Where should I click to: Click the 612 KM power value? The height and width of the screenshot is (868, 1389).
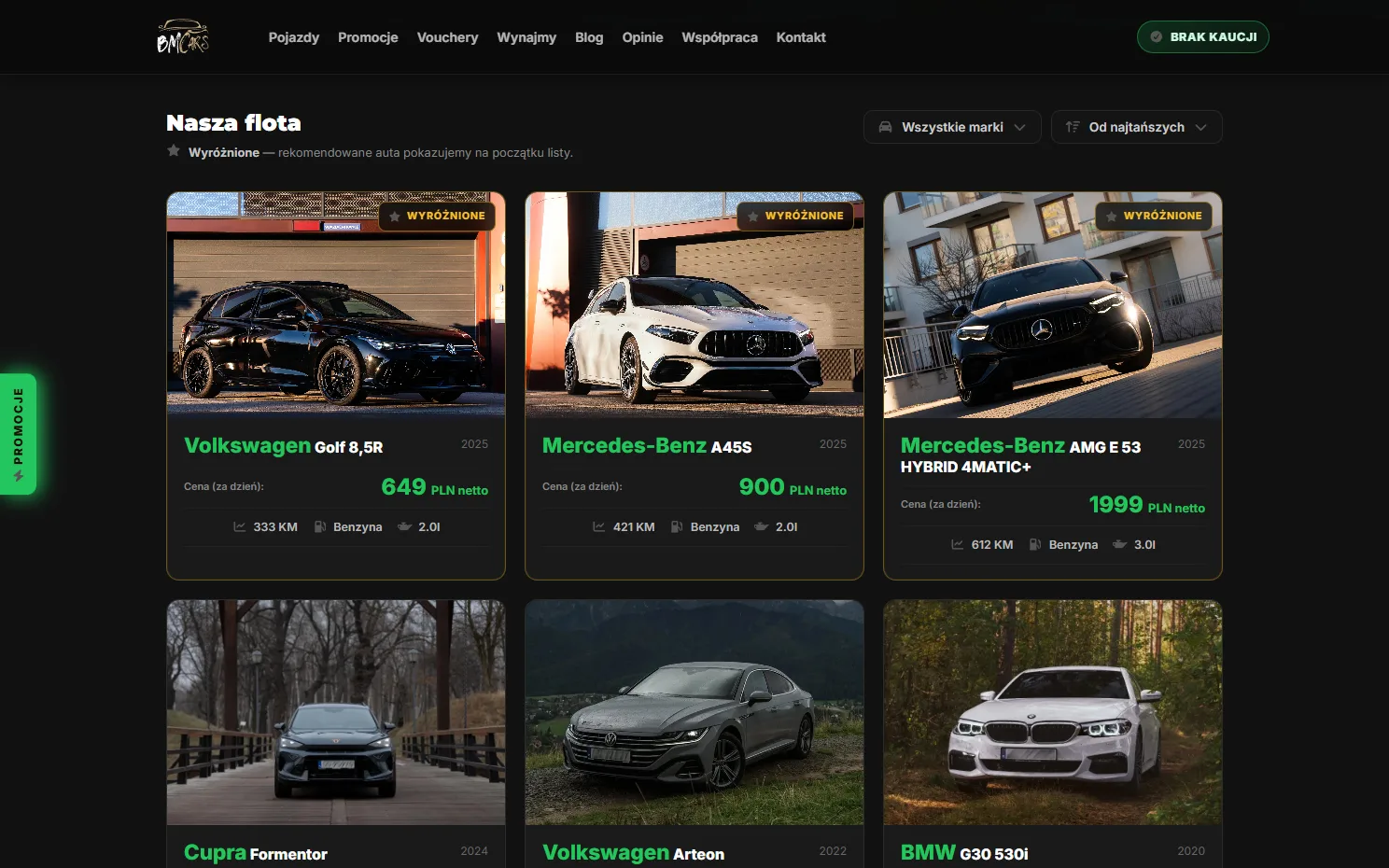pos(992,545)
